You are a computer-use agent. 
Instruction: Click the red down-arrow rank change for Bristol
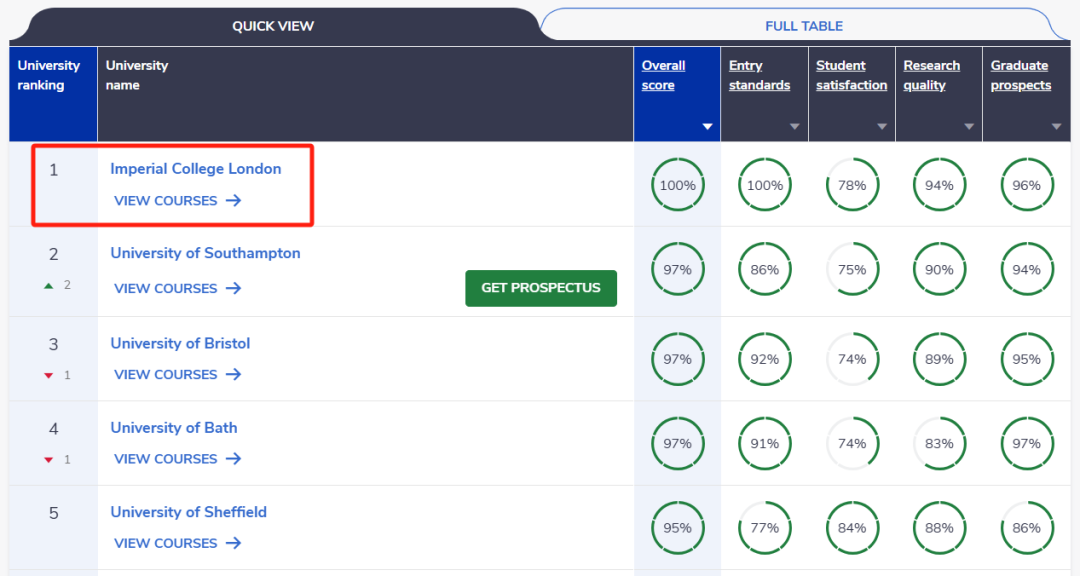click(48, 376)
